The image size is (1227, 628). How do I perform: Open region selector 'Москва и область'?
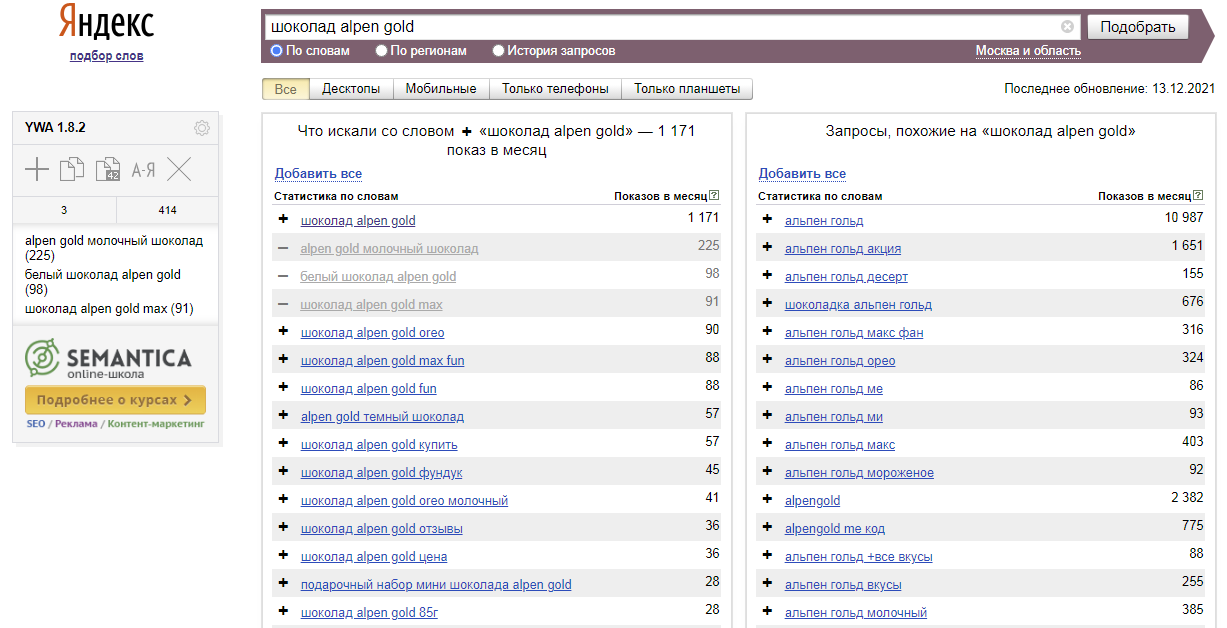(x=1028, y=51)
